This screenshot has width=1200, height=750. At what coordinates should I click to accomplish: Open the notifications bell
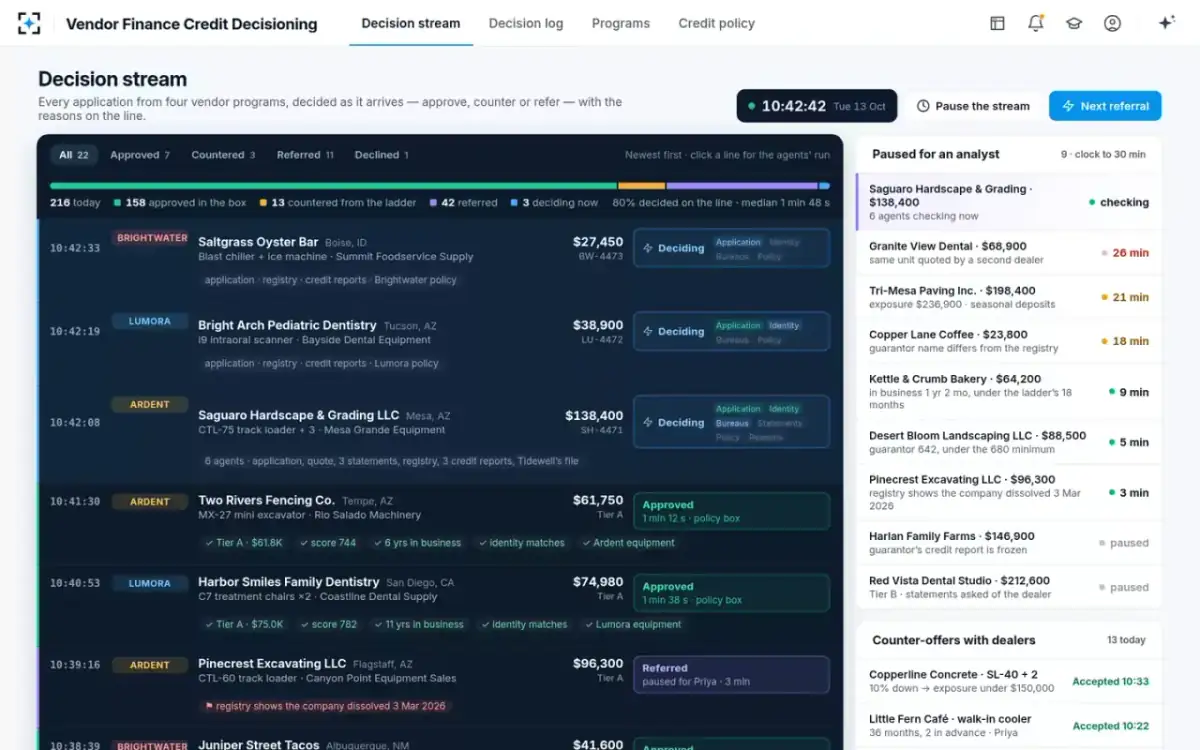(1035, 23)
